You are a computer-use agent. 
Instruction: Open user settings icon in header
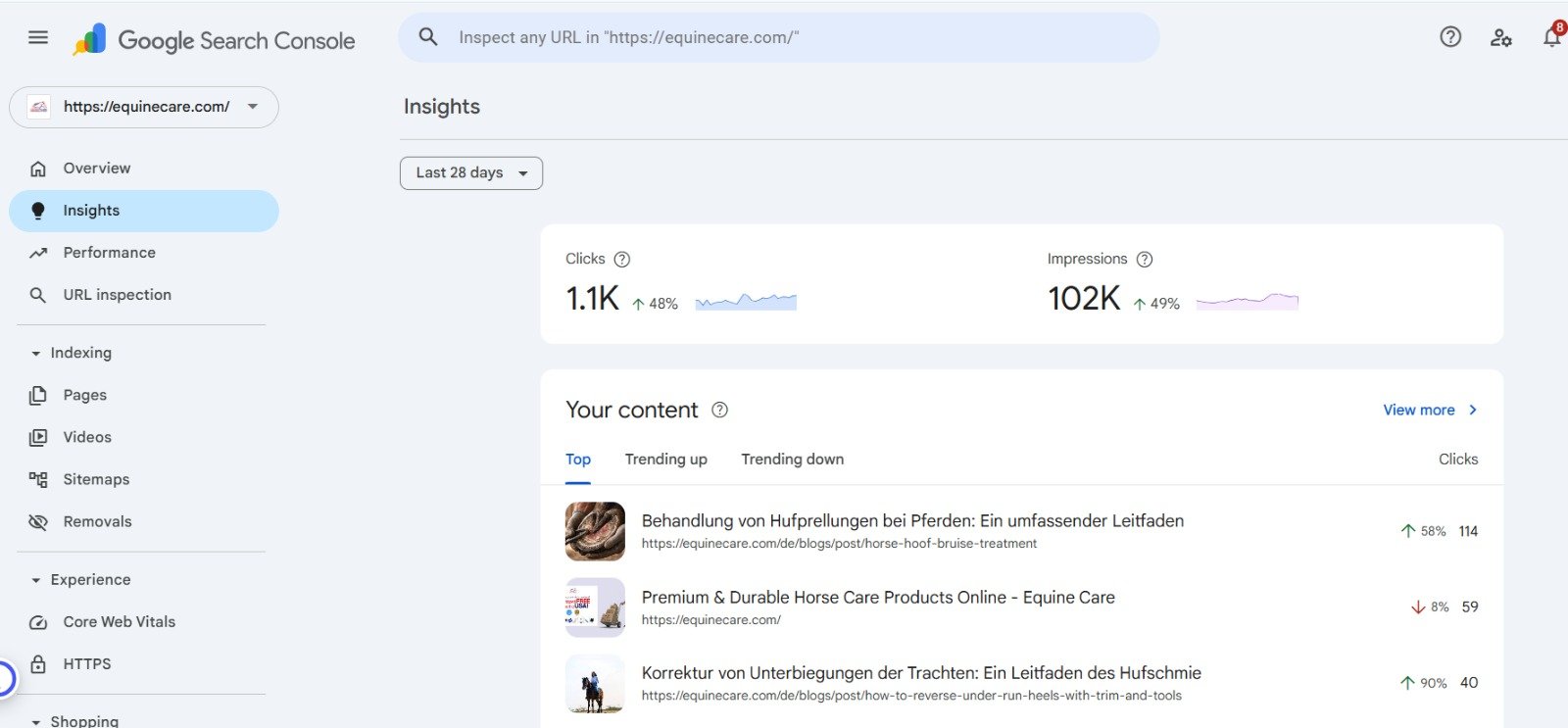[x=1500, y=38]
